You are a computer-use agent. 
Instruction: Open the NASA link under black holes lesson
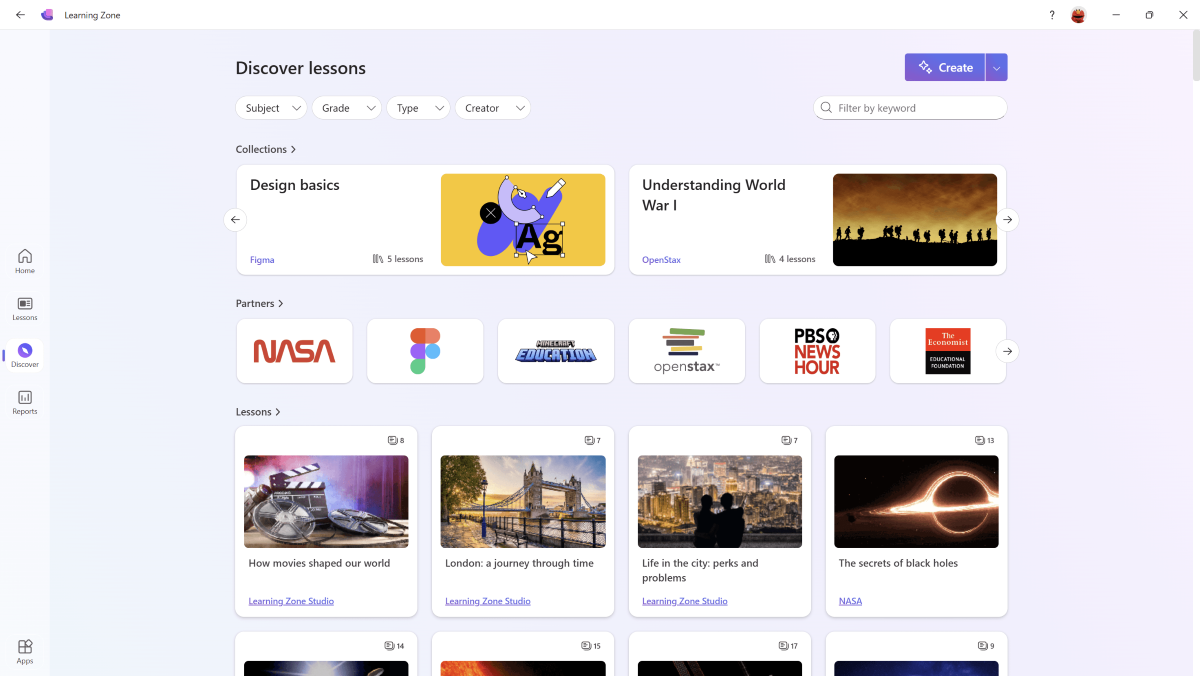pos(850,601)
